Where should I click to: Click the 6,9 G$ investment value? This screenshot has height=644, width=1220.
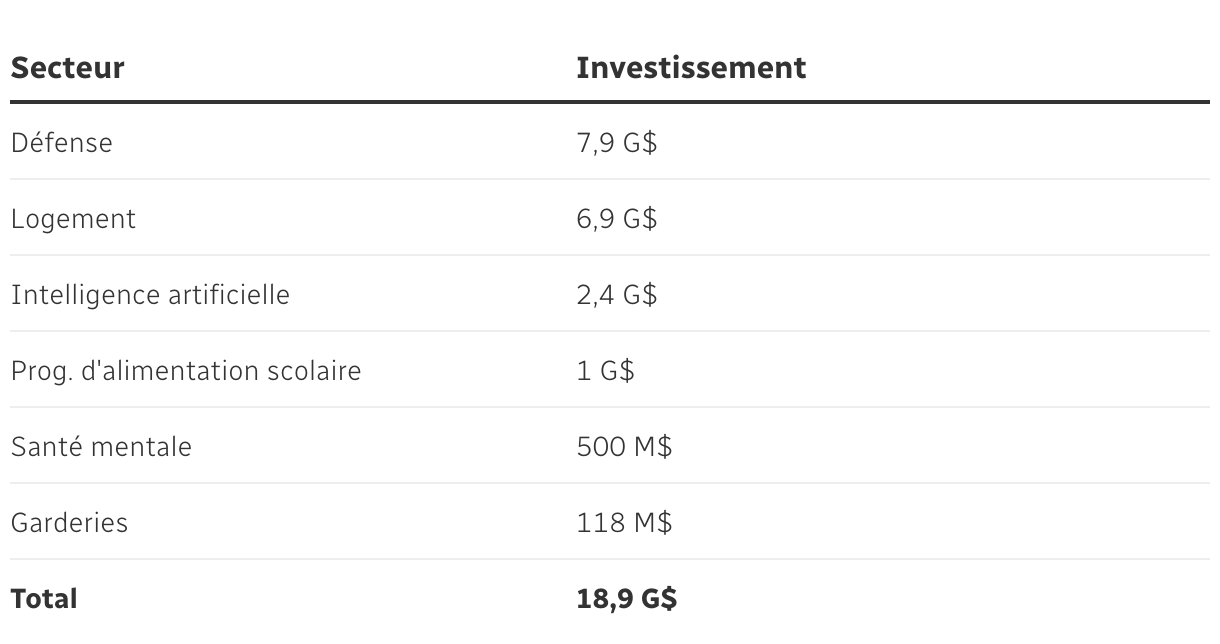pos(617,219)
